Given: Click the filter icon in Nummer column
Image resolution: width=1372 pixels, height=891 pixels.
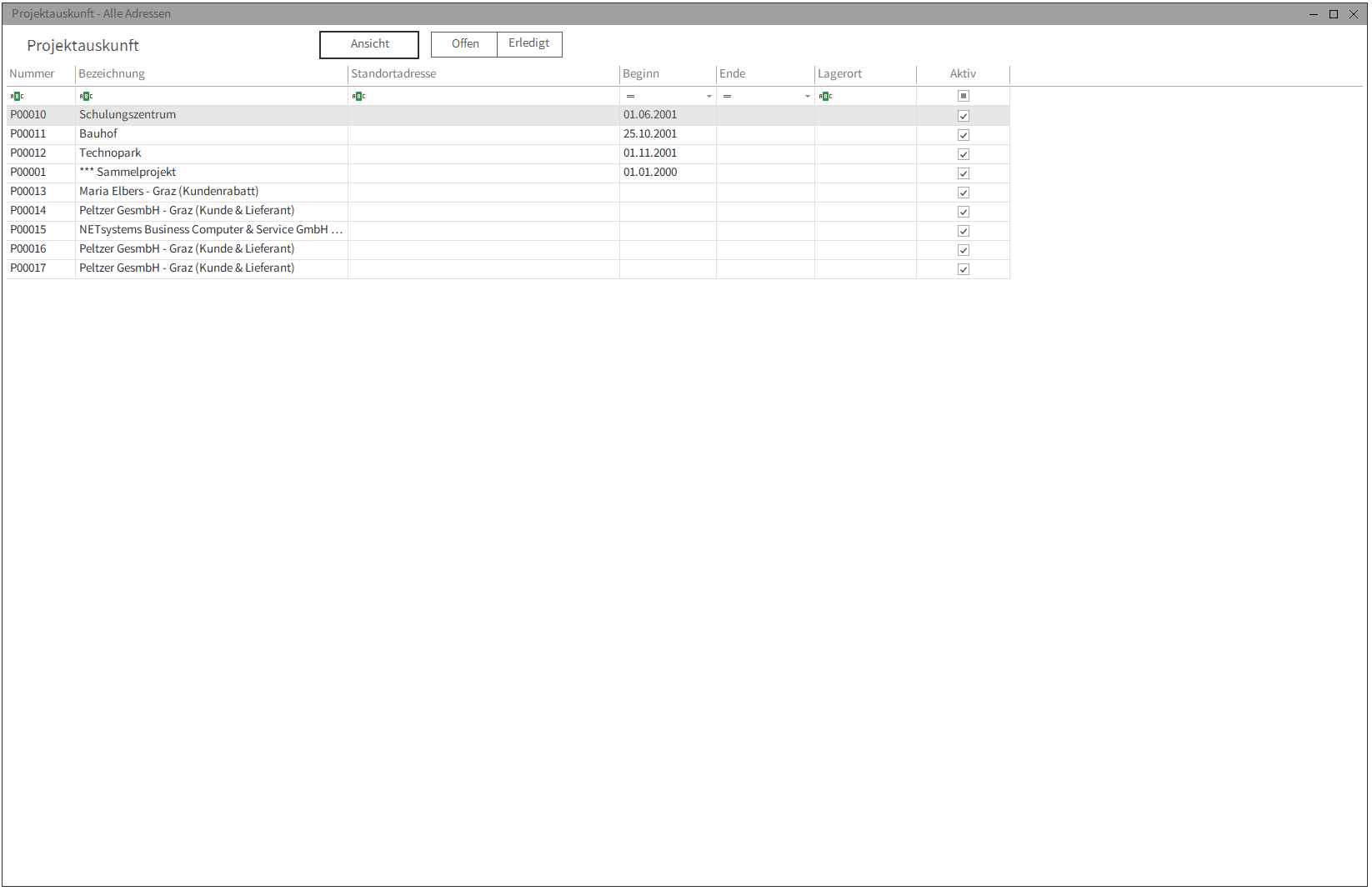Looking at the screenshot, I should tap(17, 97).
